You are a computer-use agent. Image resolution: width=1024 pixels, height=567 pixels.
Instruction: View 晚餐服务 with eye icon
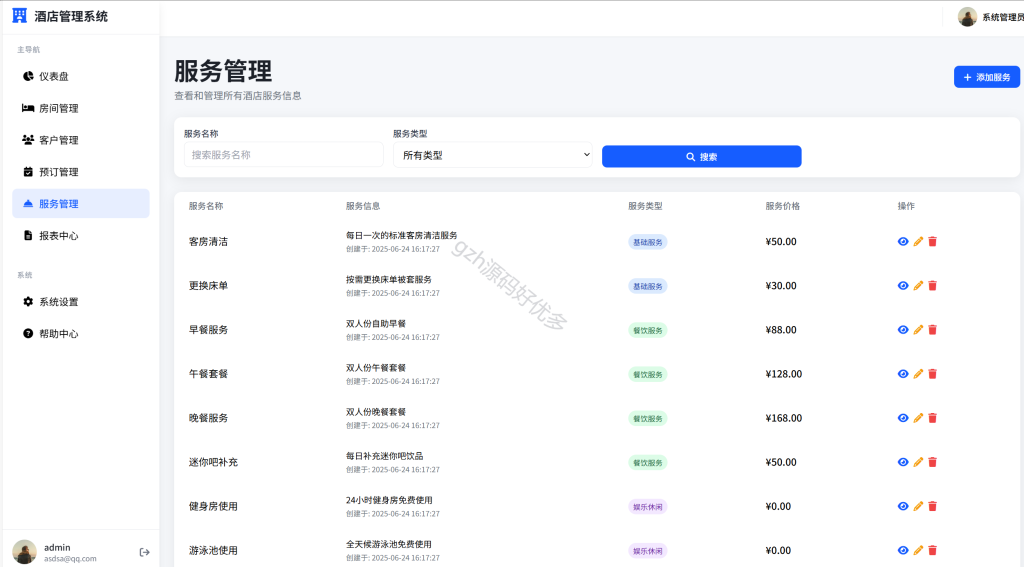(x=903, y=418)
